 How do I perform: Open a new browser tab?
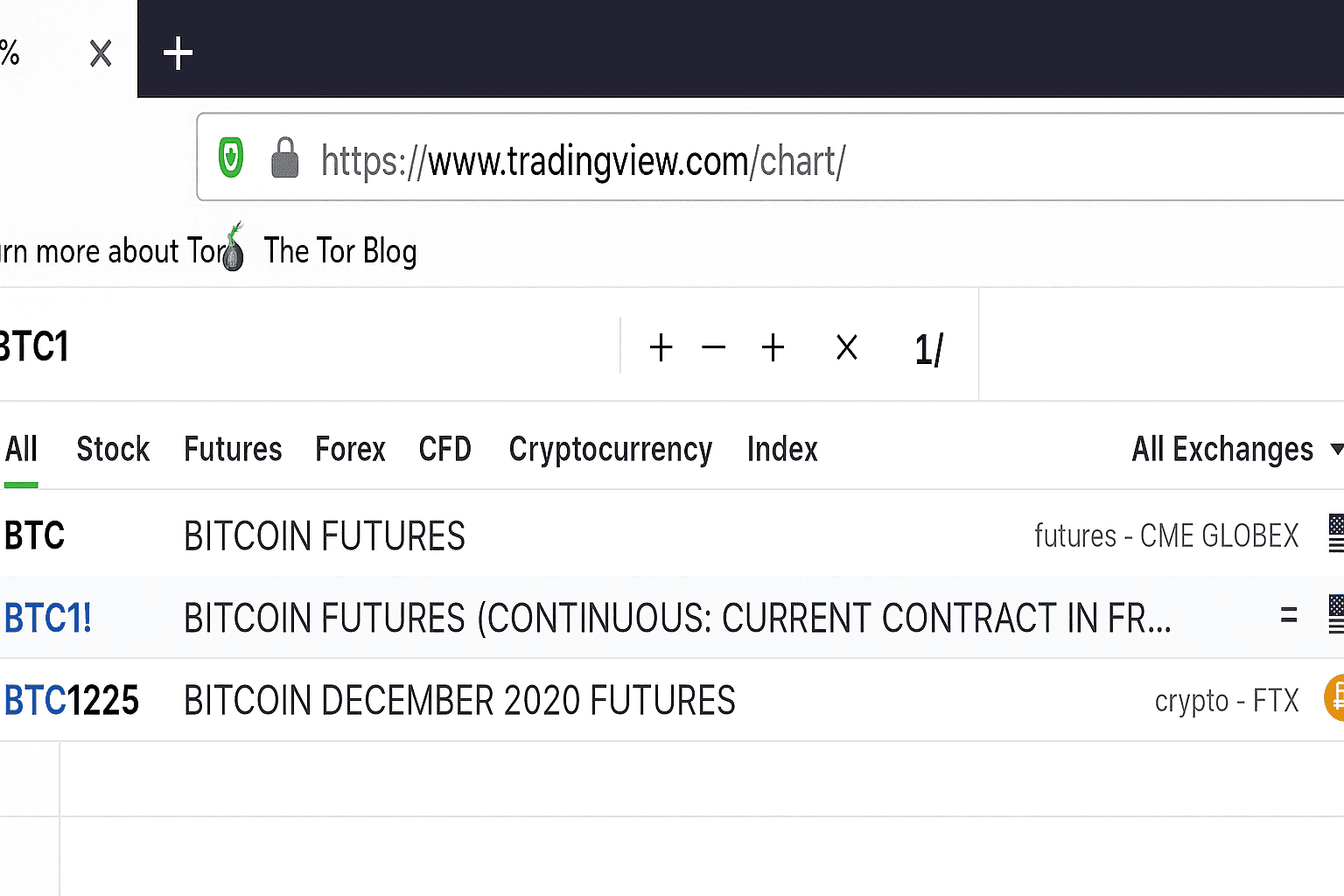(178, 53)
